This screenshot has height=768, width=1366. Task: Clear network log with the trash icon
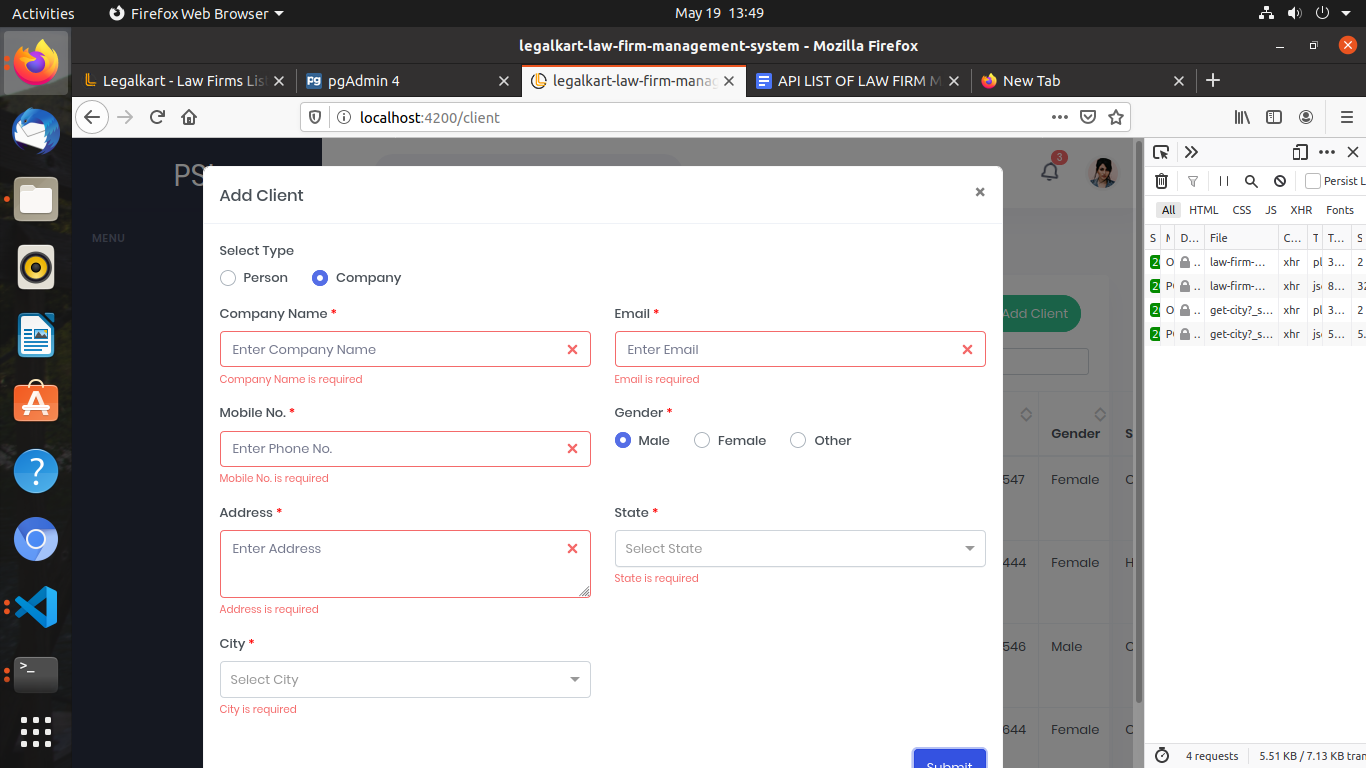point(1161,181)
